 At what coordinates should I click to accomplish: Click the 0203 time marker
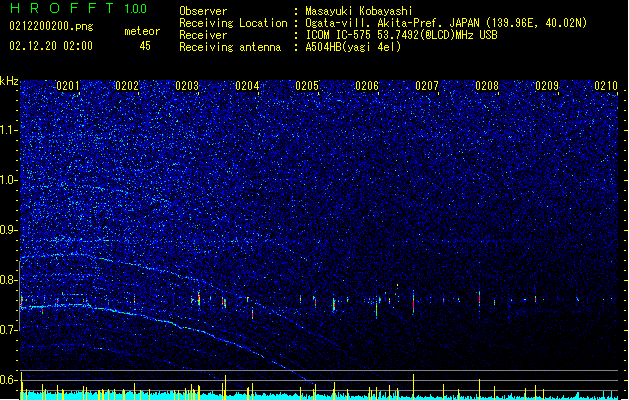coord(187,86)
